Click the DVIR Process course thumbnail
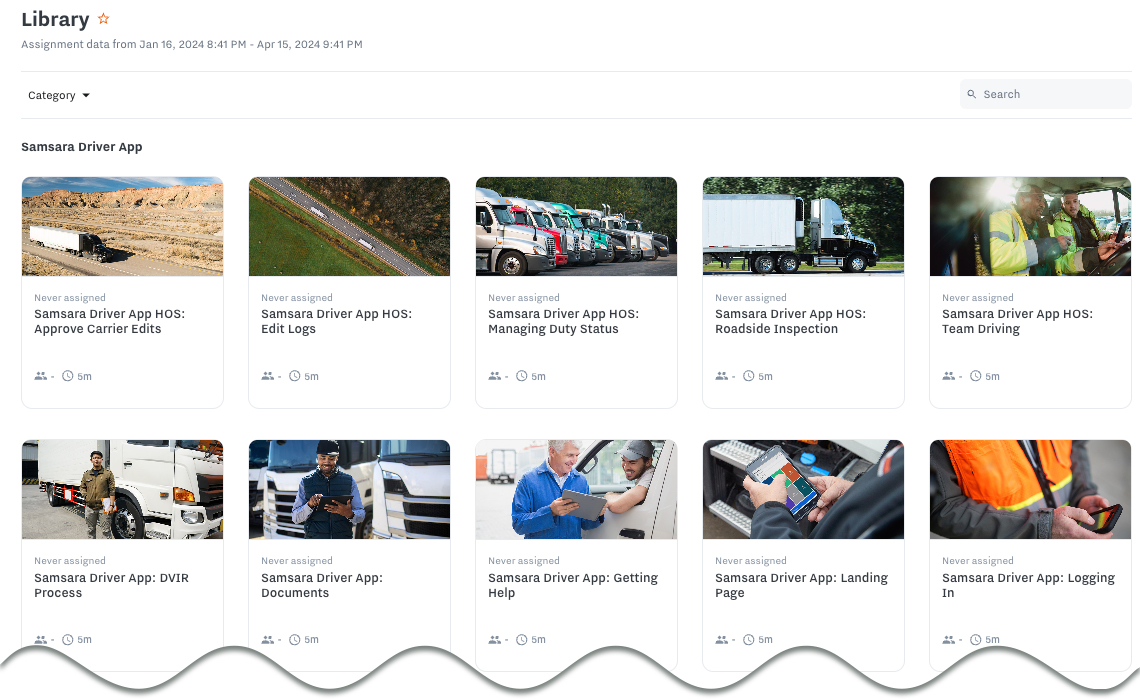 pyautogui.click(x=122, y=489)
